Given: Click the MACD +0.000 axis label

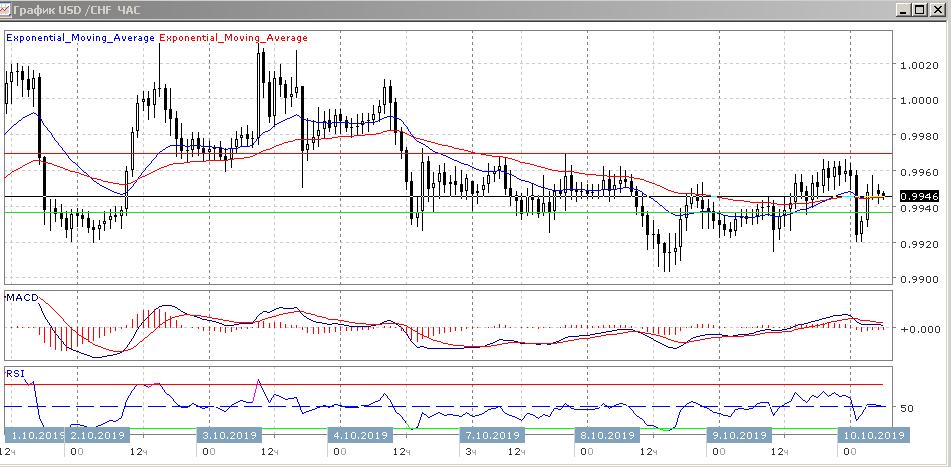Looking at the screenshot, I should pos(918,328).
